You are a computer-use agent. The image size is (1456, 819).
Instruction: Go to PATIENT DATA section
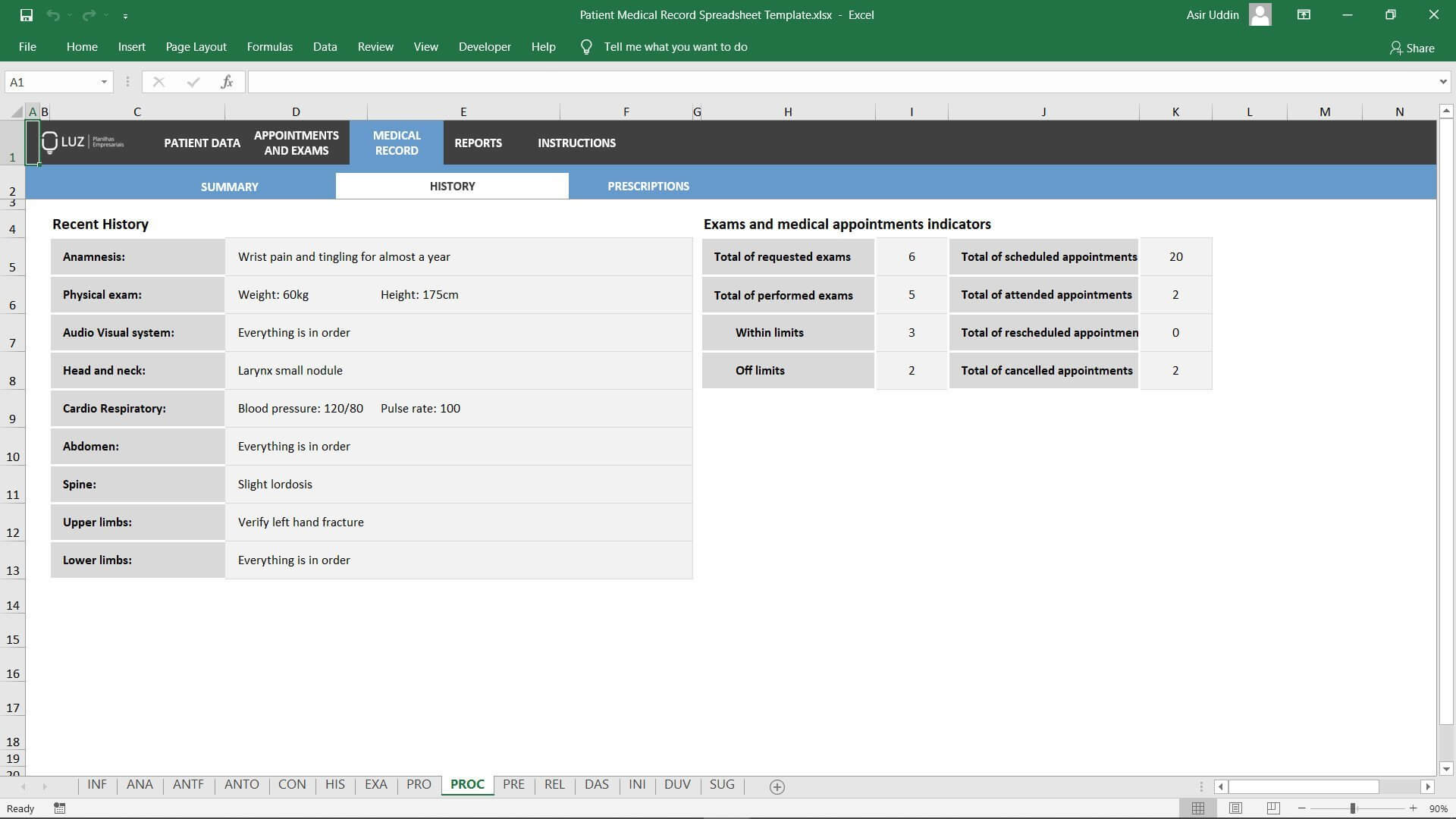click(202, 143)
